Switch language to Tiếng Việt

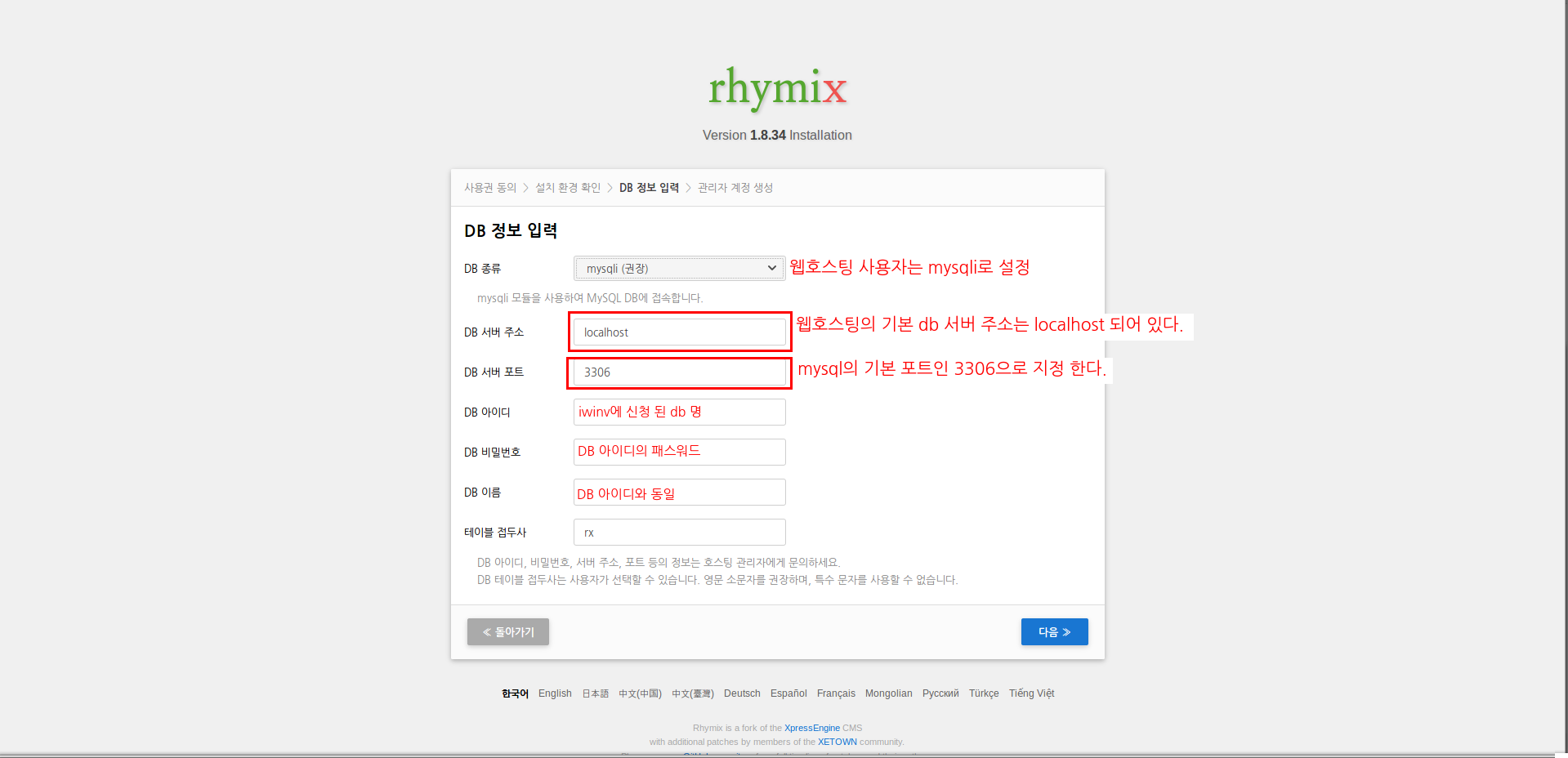pyautogui.click(x=1031, y=693)
